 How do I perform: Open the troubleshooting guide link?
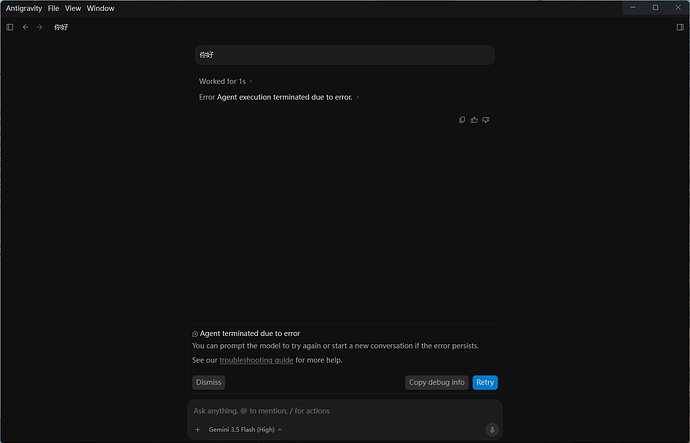(x=256, y=360)
